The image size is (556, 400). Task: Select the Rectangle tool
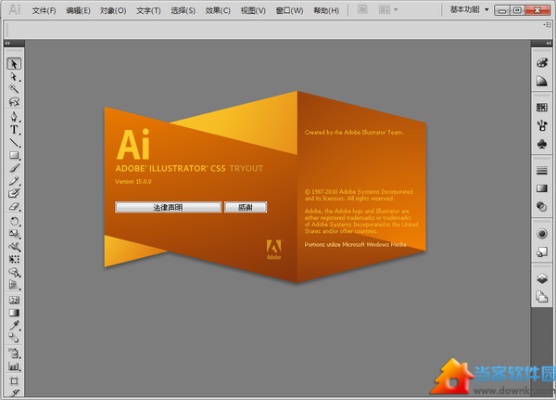tap(14, 155)
